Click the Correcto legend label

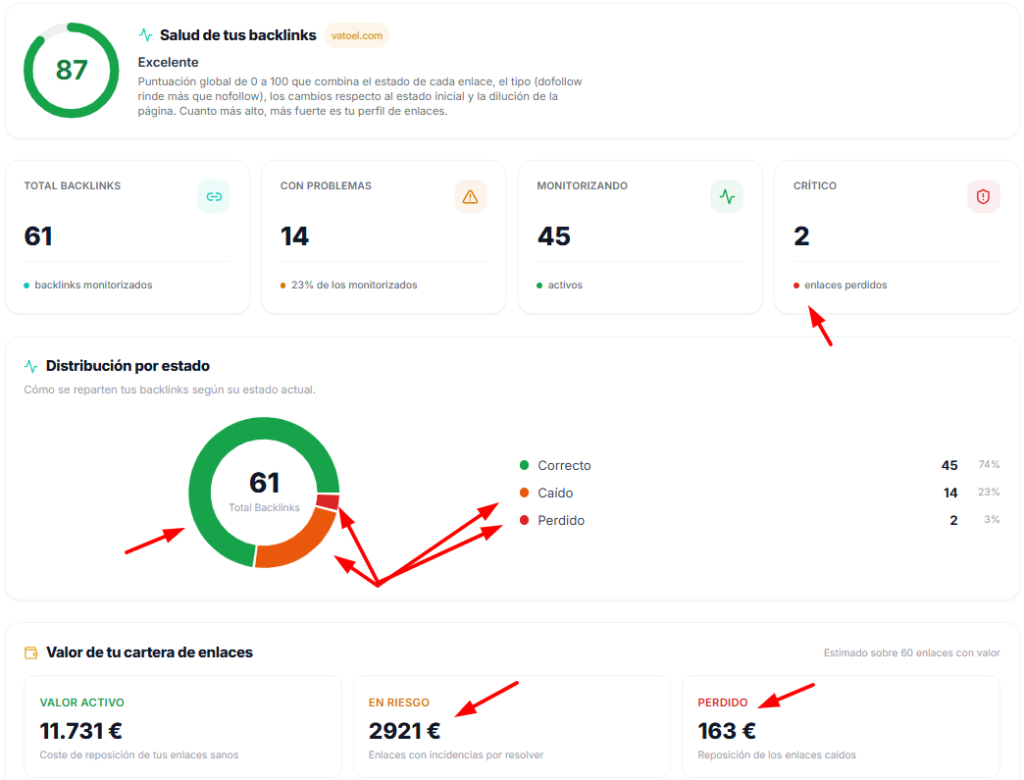click(564, 465)
